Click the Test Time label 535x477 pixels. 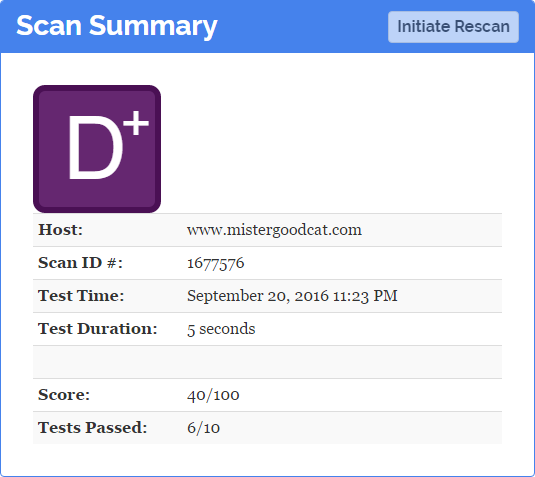(81, 295)
